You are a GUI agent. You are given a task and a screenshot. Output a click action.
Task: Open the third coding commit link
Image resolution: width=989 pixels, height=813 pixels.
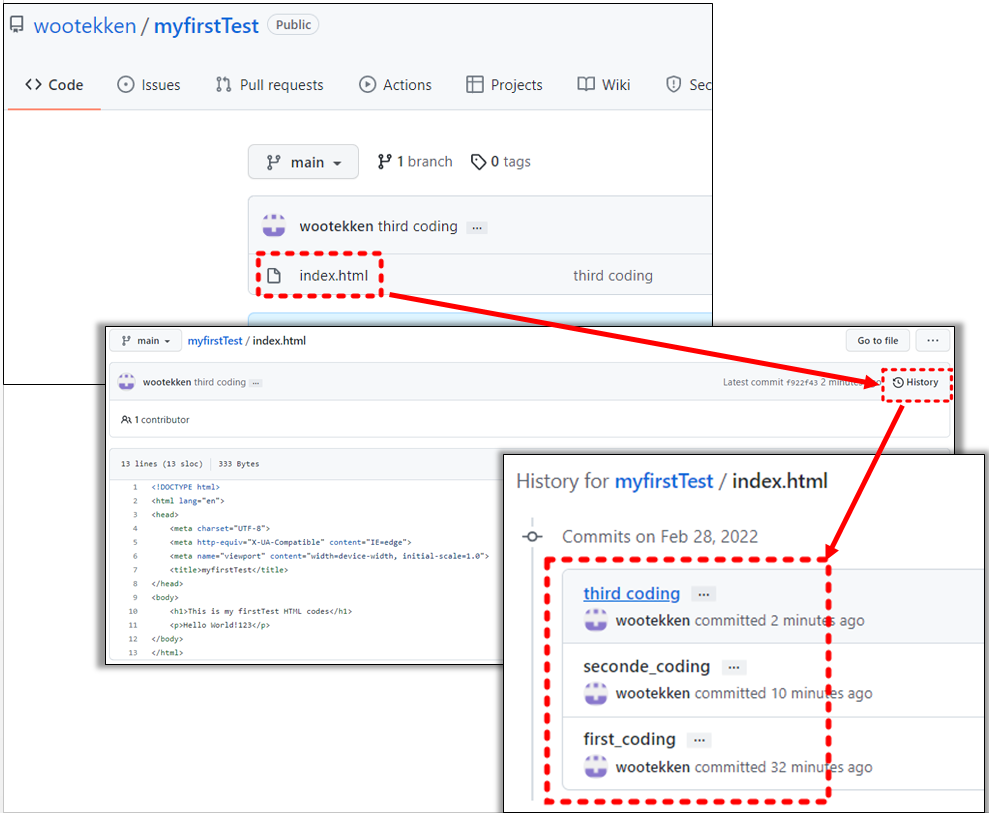point(631,594)
